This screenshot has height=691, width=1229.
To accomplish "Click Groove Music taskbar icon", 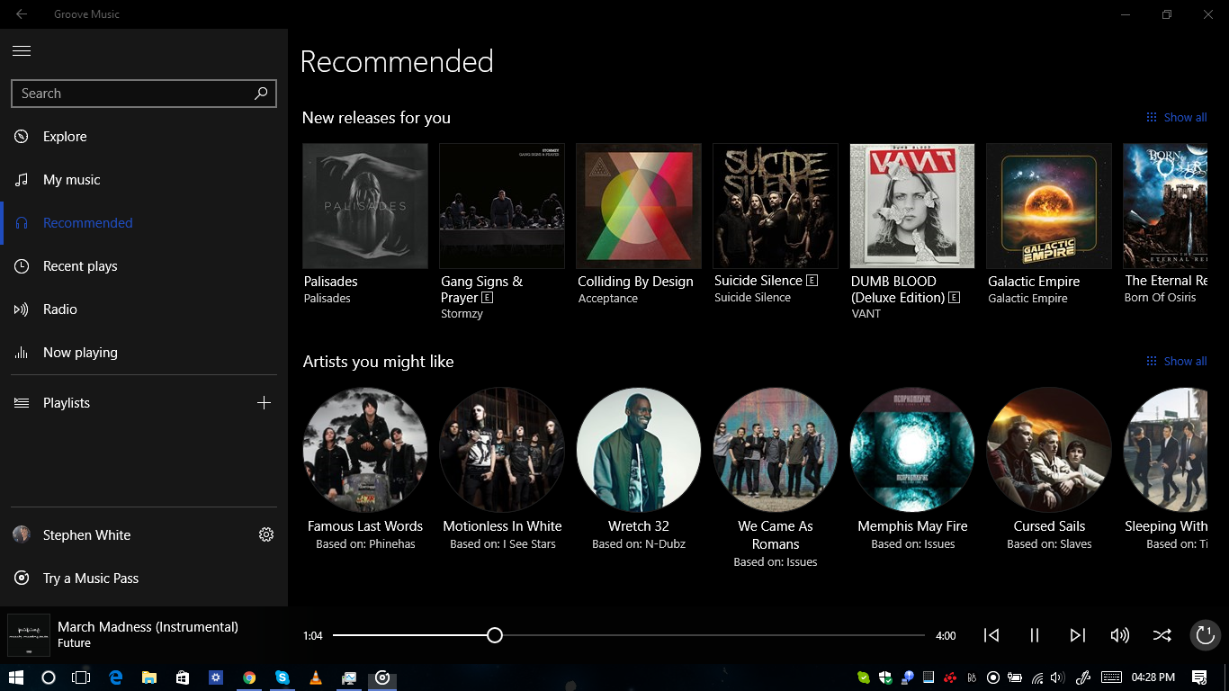I will (x=382, y=677).
